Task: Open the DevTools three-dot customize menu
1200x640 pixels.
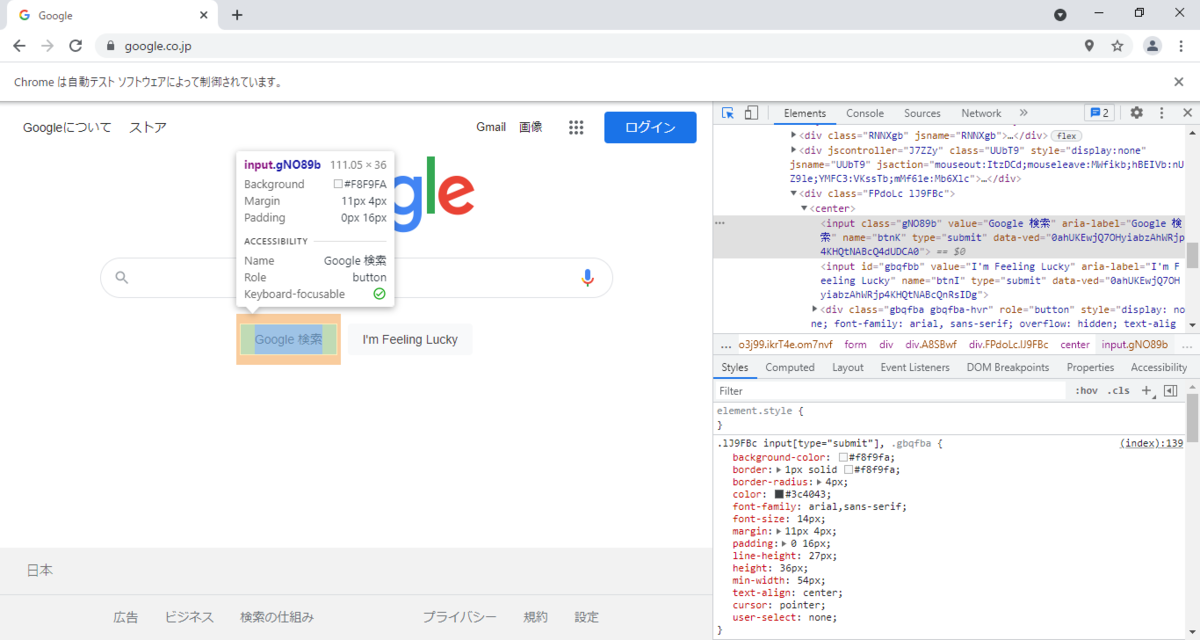Action: pos(1162,113)
